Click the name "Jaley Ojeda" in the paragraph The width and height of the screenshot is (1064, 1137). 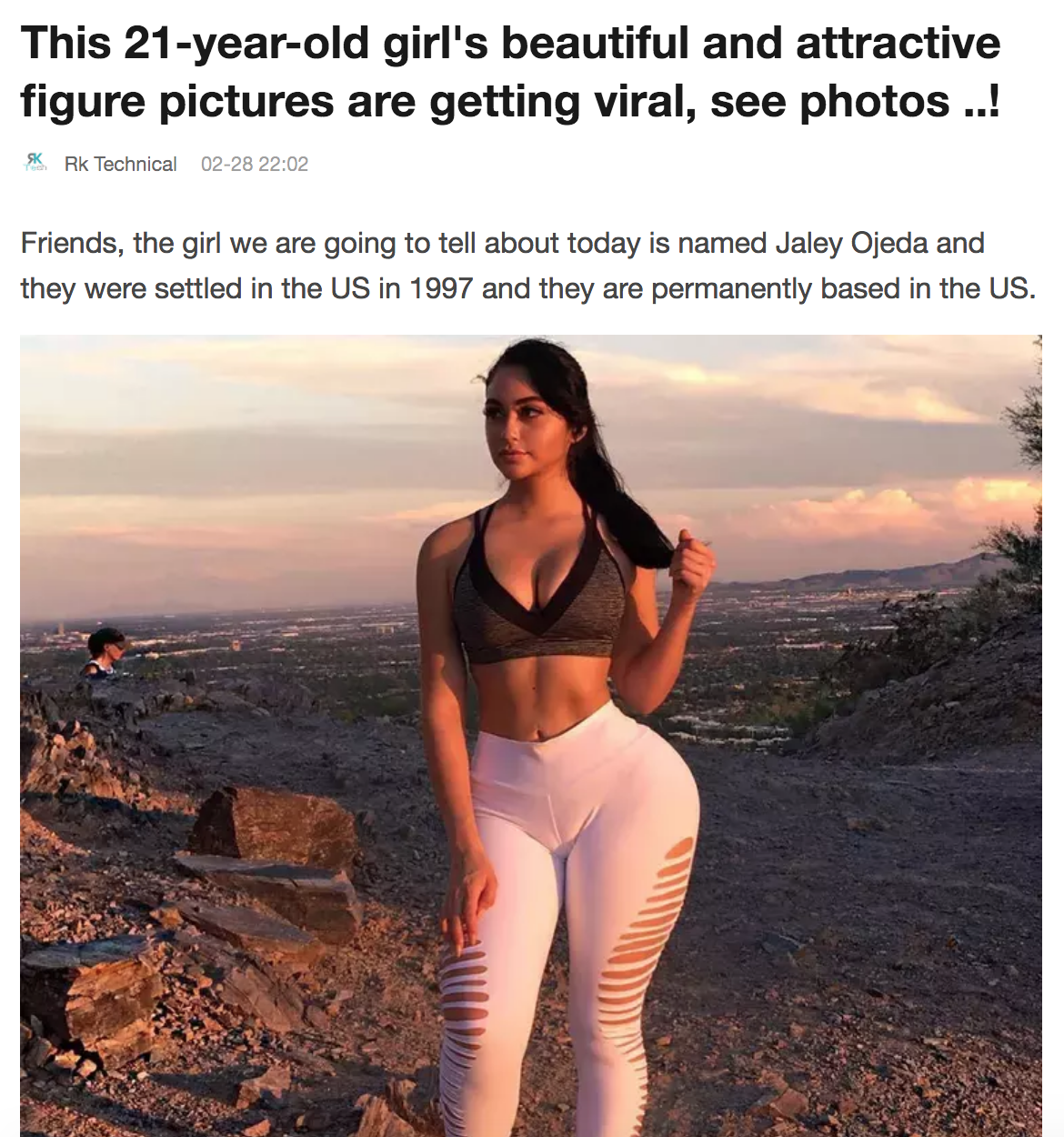click(851, 243)
